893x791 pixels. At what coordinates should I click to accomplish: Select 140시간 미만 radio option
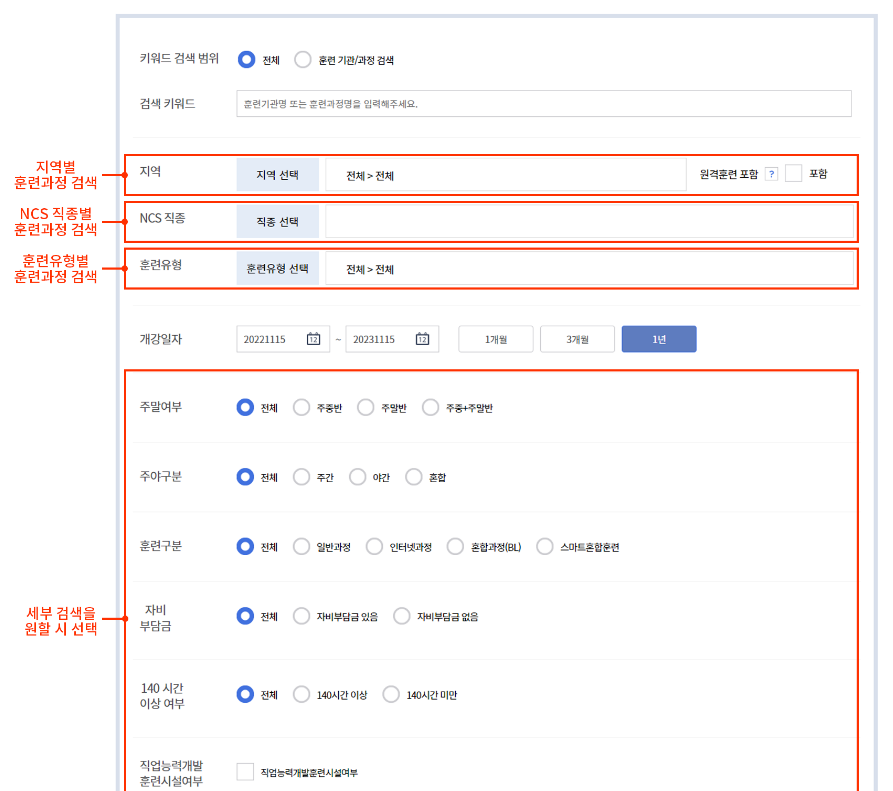(391, 694)
